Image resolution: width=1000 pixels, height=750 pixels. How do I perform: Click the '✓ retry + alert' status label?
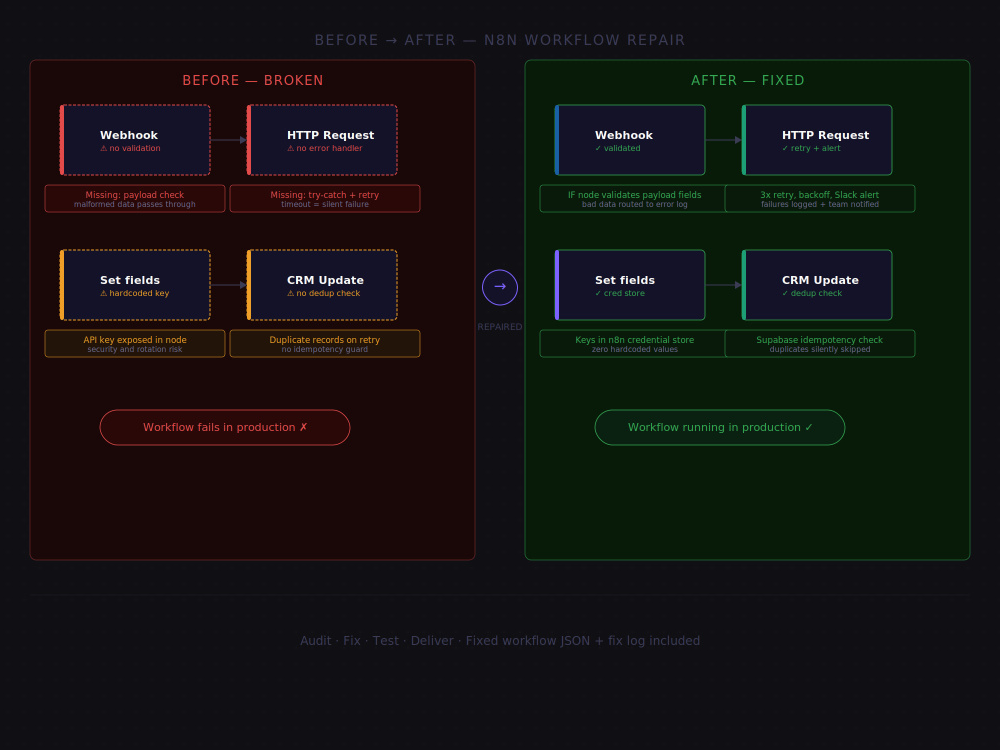pos(811,148)
